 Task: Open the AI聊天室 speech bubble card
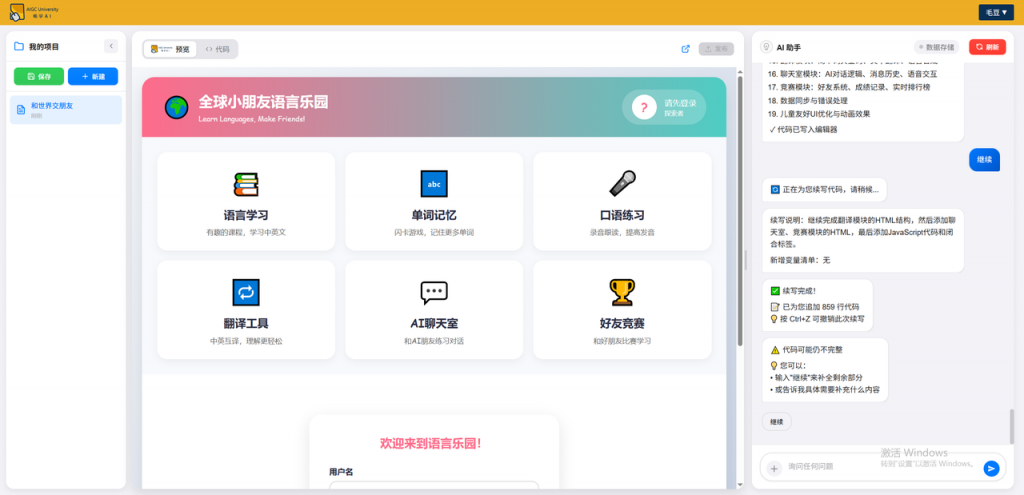(x=434, y=309)
